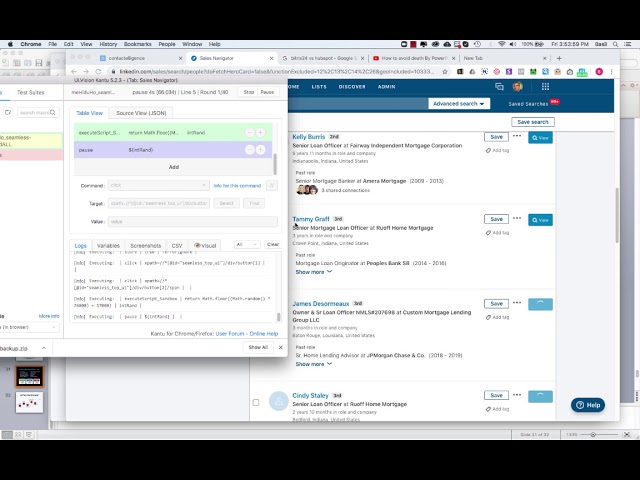Open Lists in Sales Navigator header
The width and height of the screenshot is (640, 480).
(319, 87)
